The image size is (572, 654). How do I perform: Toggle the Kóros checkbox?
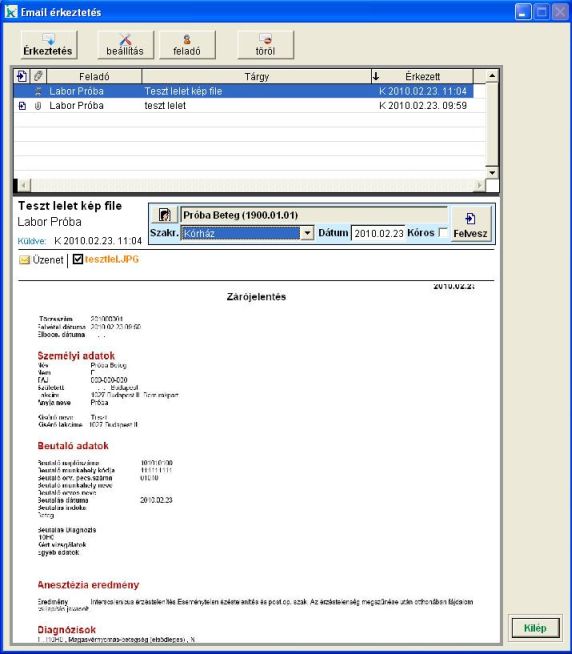click(x=443, y=232)
